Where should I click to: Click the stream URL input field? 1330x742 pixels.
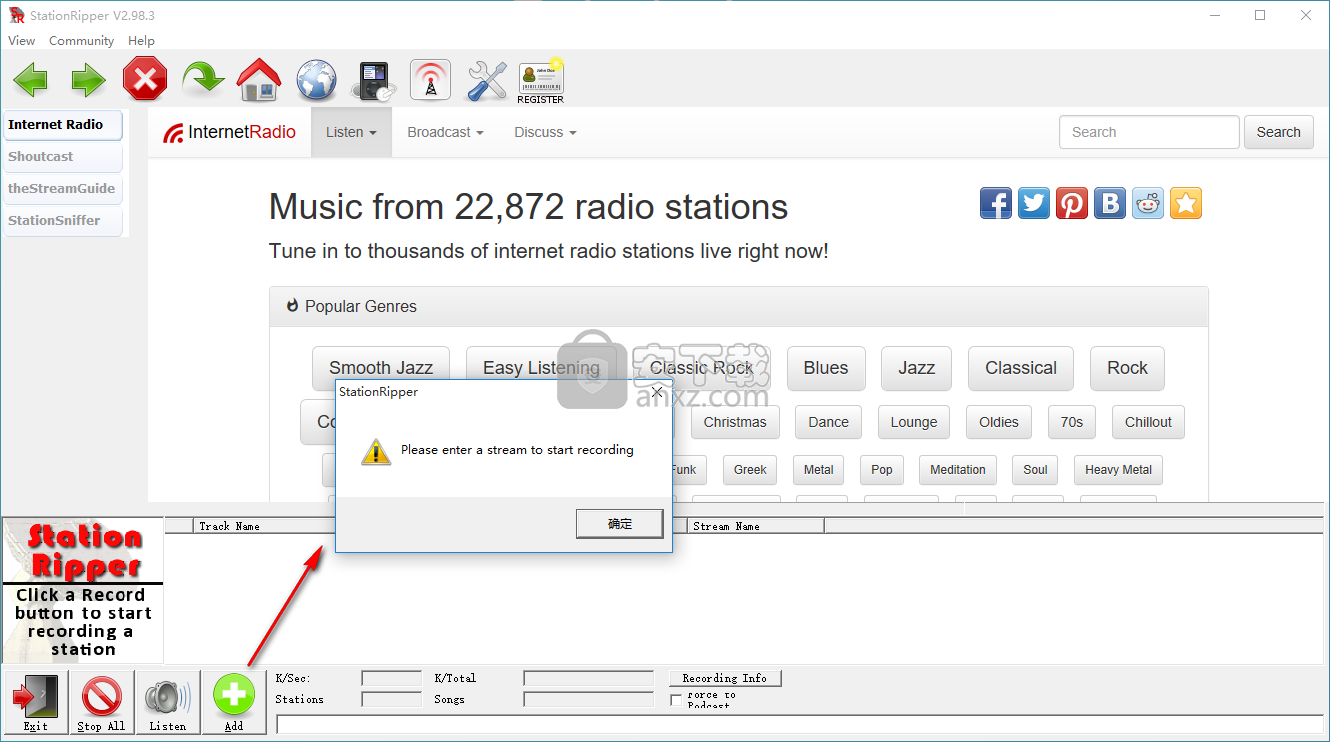click(x=799, y=724)
